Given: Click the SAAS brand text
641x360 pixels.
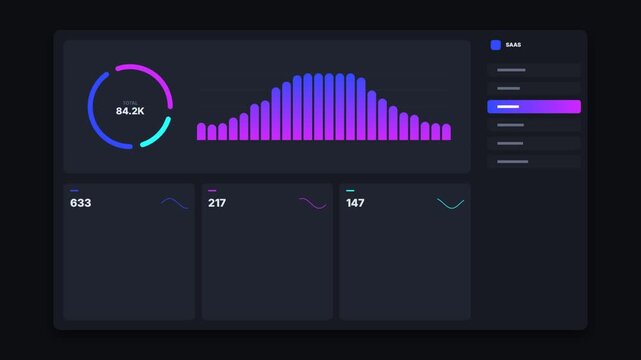Looking at the screenshot, I should (513, 45).
